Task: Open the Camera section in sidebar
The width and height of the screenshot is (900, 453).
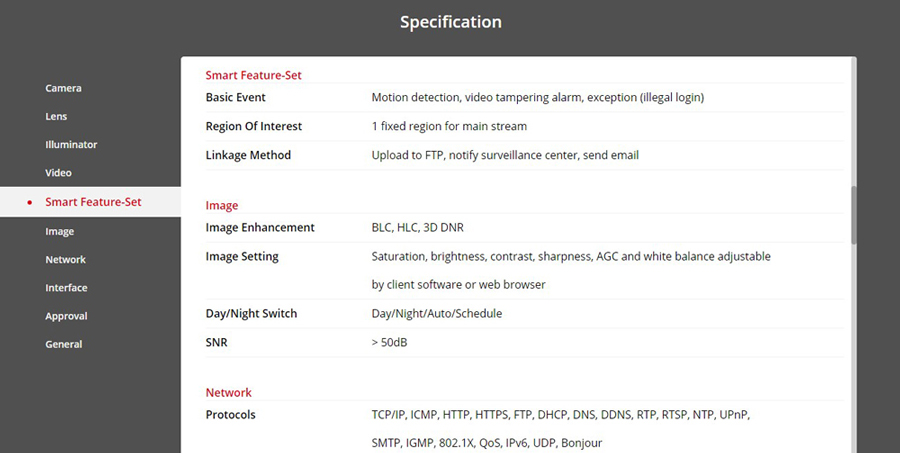Action: pos(63,88)
